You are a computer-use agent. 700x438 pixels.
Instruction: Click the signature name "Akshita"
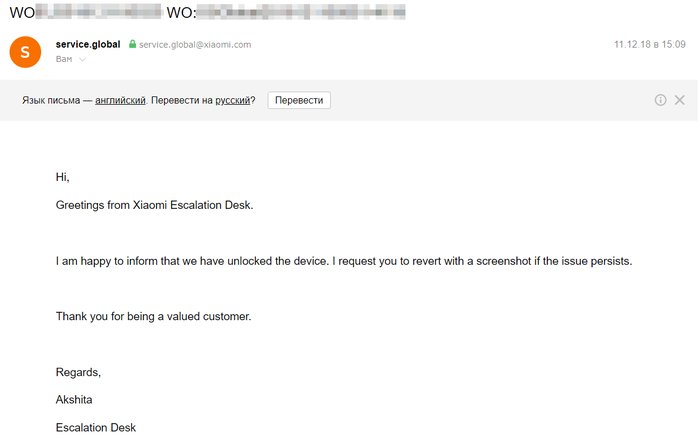(x=76, y=401)
